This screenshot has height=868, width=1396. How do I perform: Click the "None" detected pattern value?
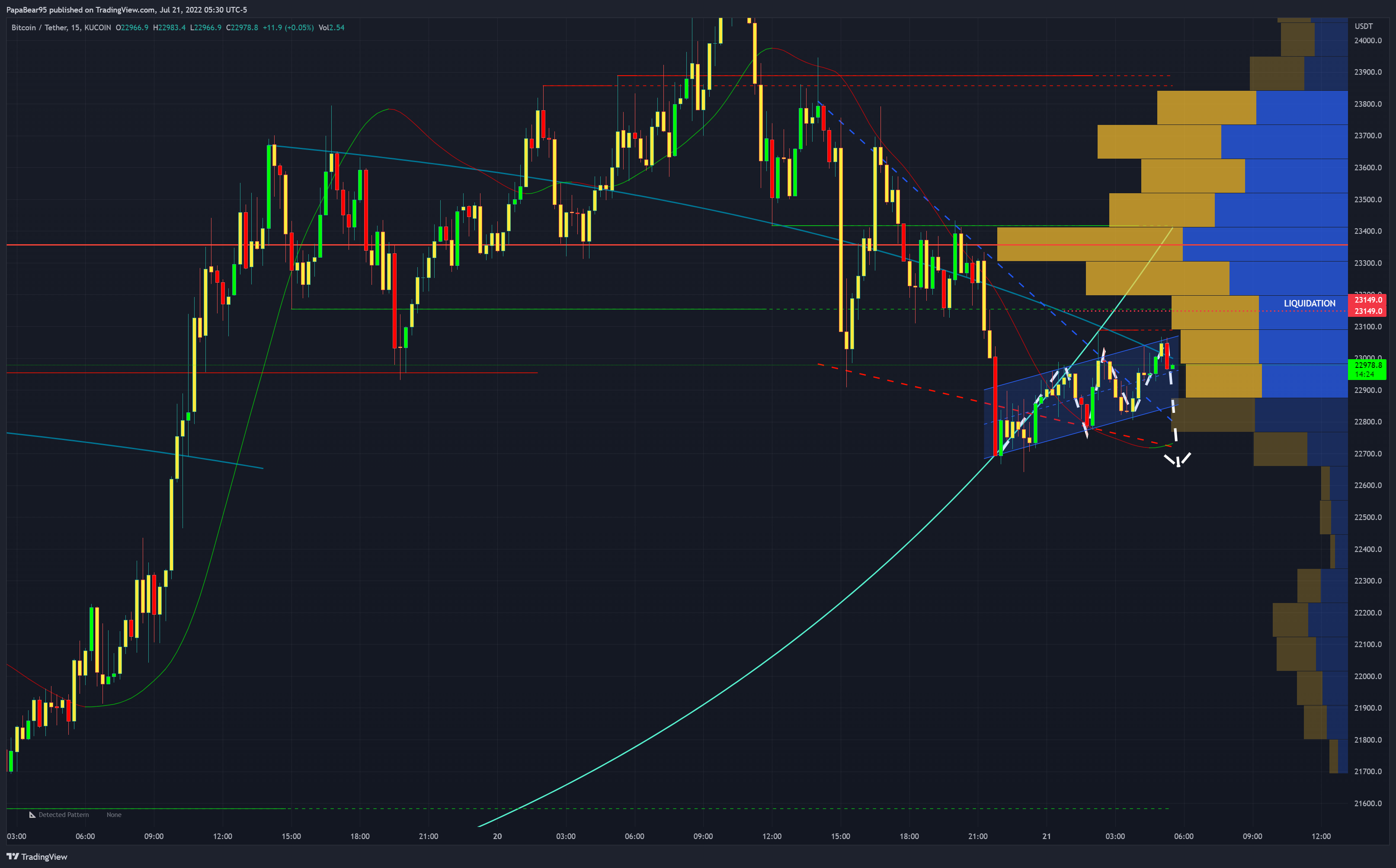coord(114,814)
